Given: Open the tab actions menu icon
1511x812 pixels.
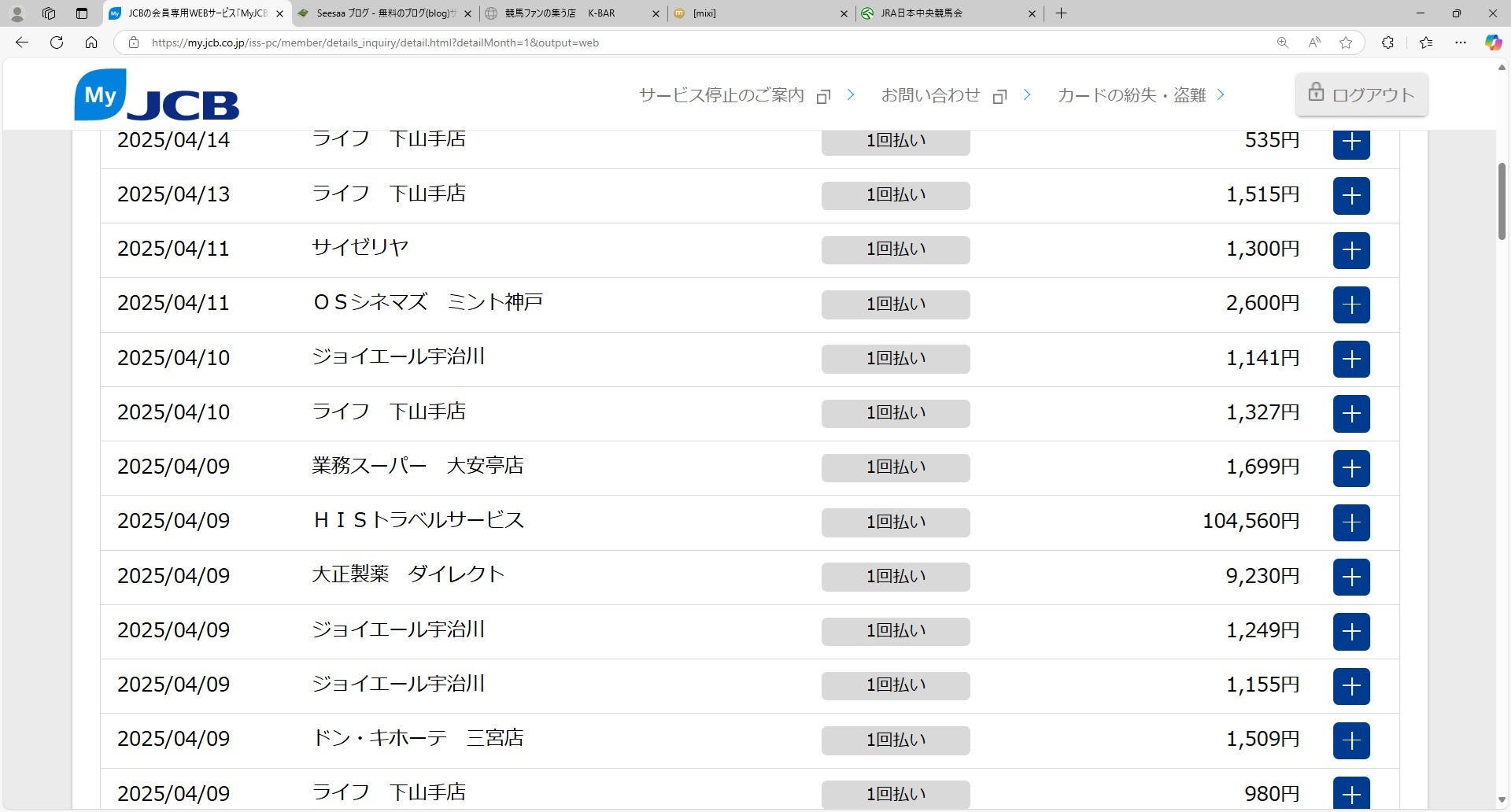Looking at the screenshot, I should [x=82, y=13].
